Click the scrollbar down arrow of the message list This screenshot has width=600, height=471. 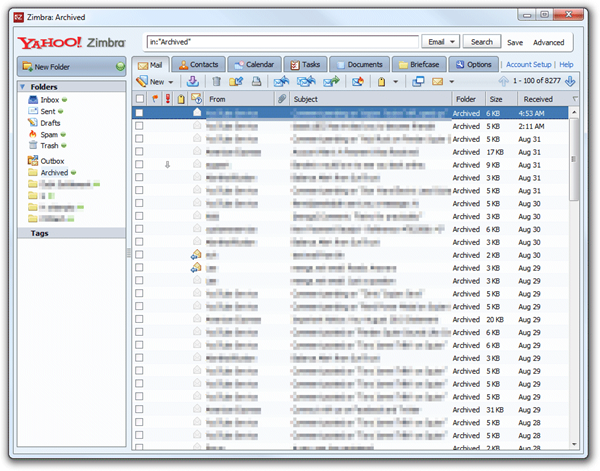click(574, 444)
